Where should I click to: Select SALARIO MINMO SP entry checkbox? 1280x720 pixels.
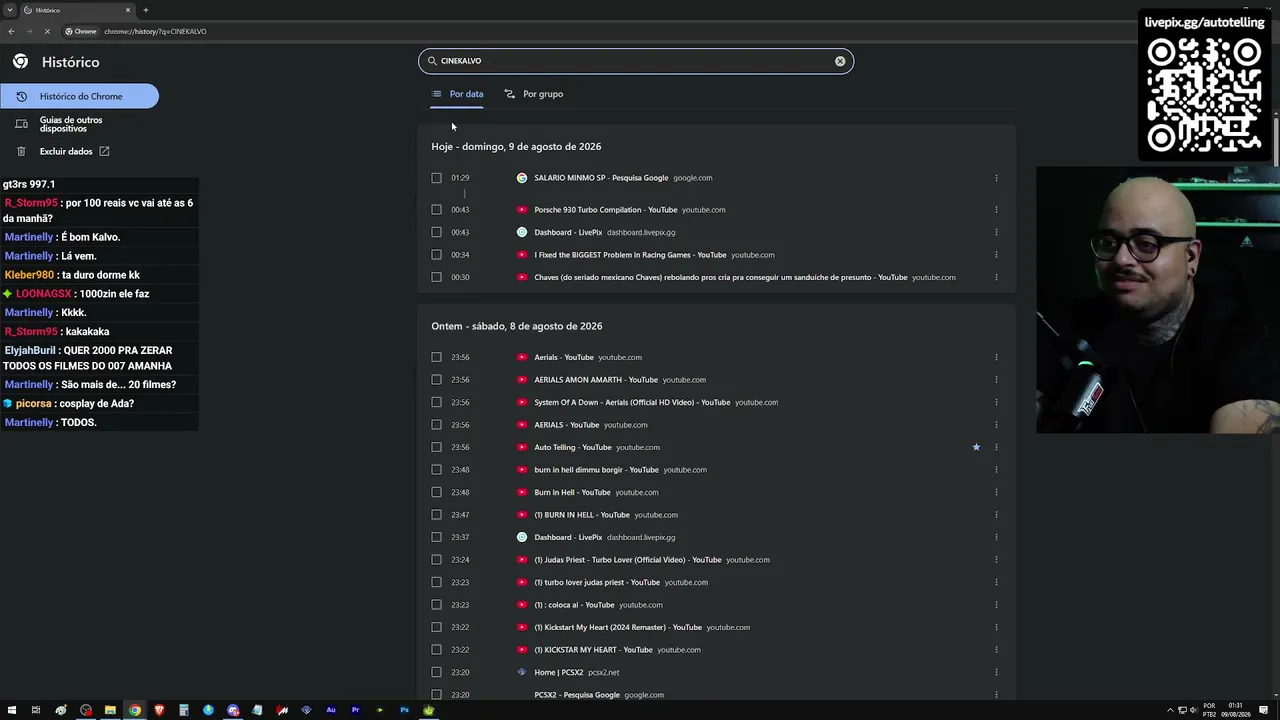(x=436, y=178)
